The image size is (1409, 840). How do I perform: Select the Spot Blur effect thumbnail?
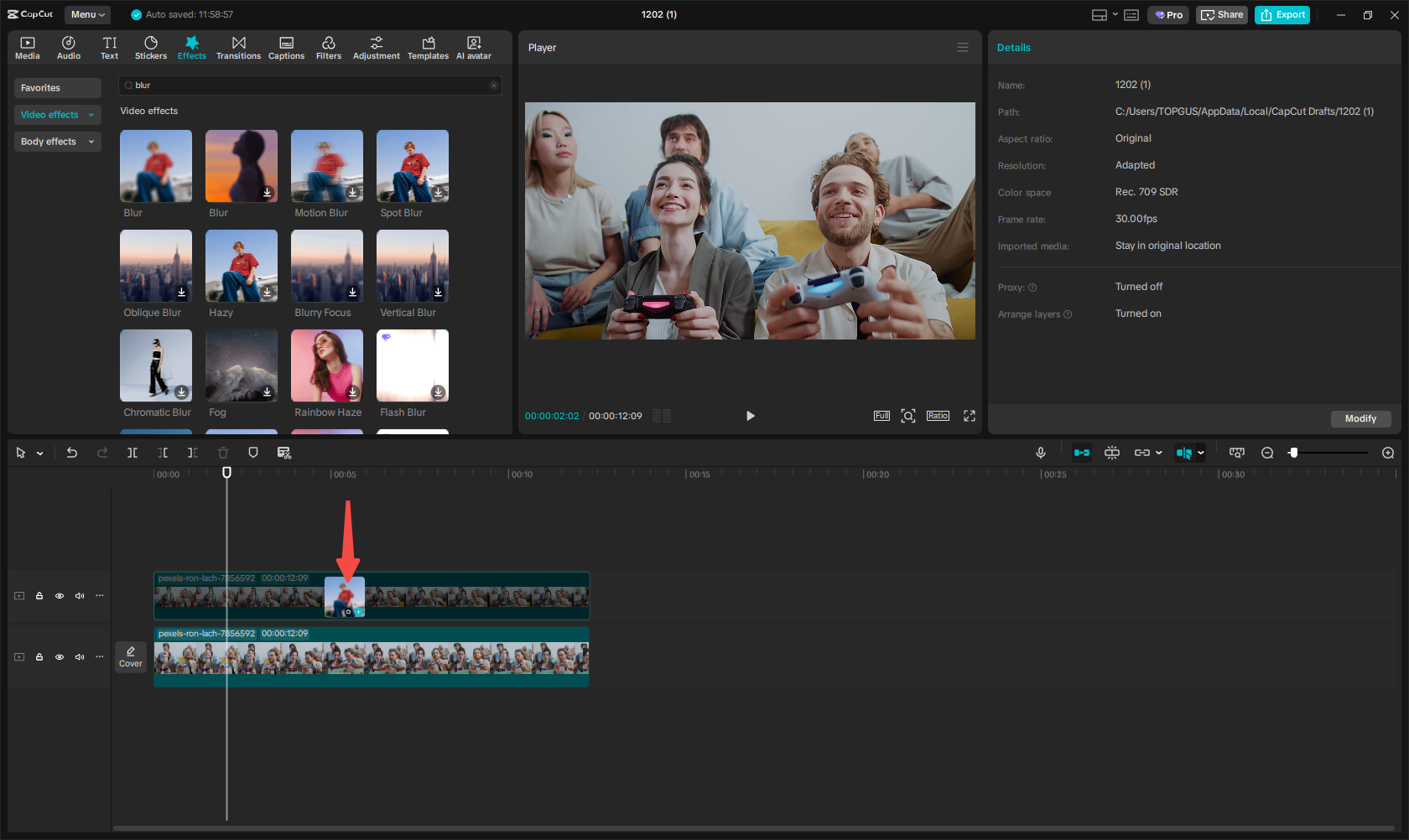coord(412,165)
